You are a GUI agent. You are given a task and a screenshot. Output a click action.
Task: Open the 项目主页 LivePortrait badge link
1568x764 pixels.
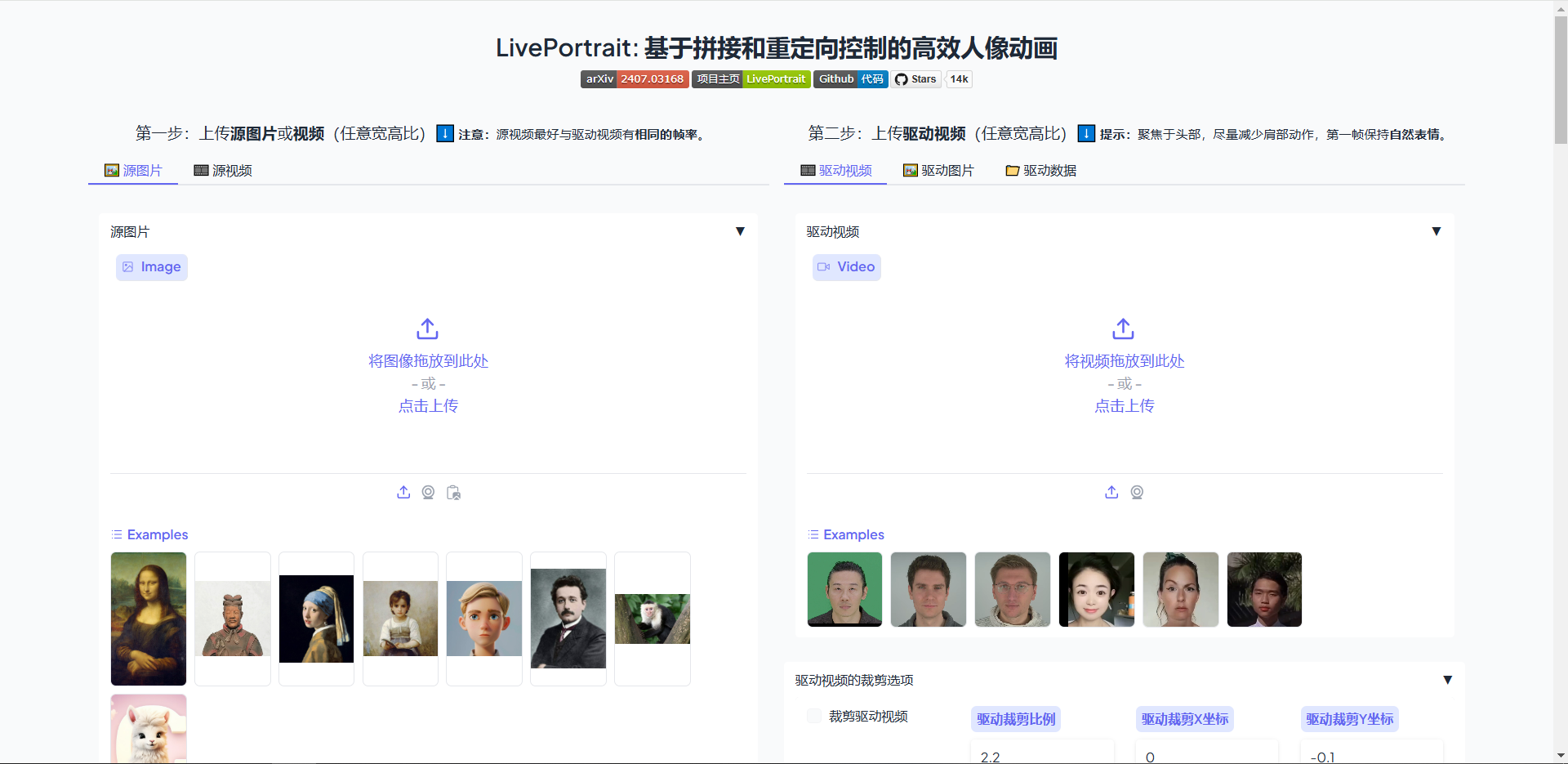click(x=751, y=79)
